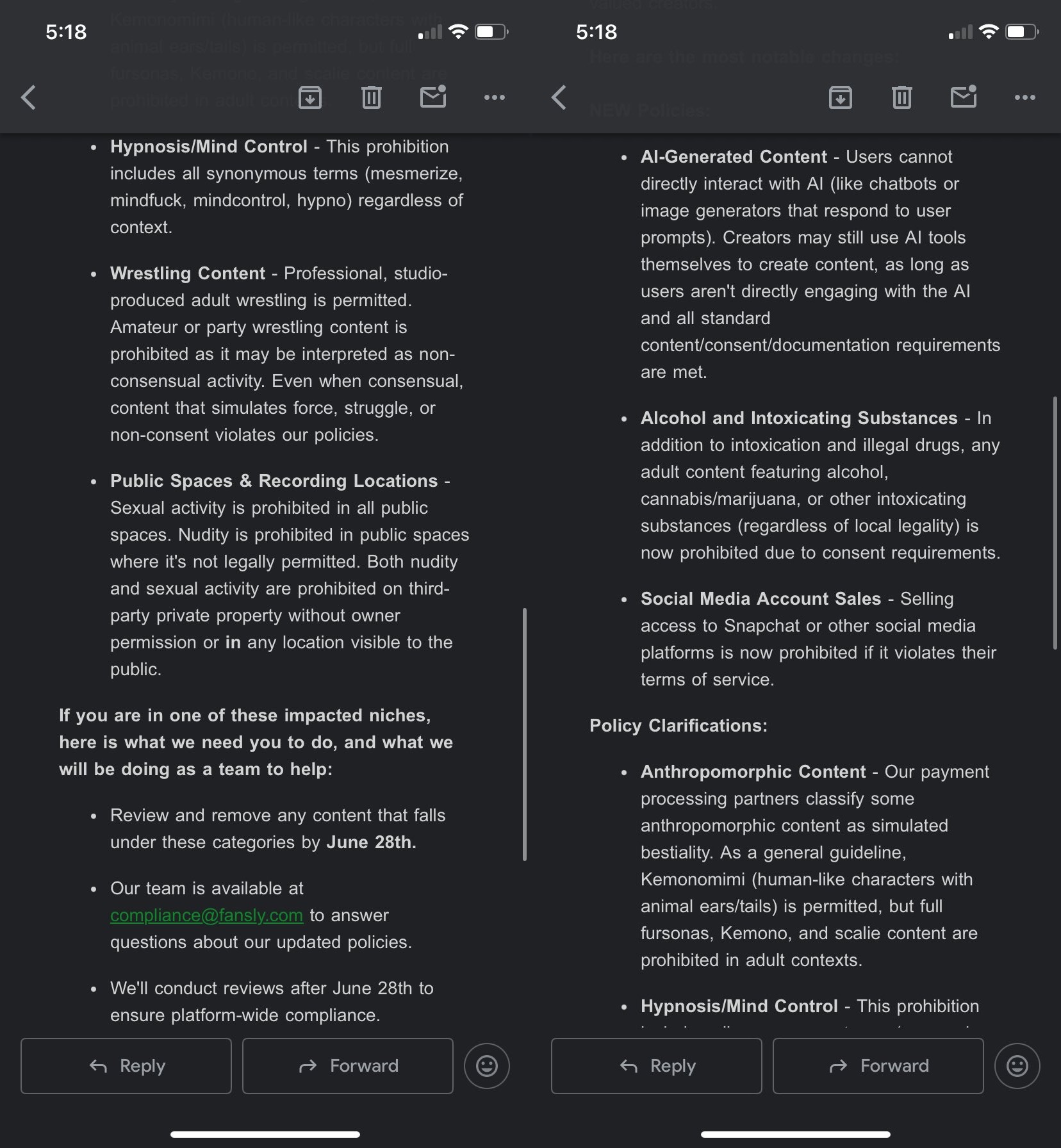This screenshot has height=1148, width=1061.
Task: Tap the 'AI-Generated Content' heading text
Action: click(x=734, y=157)
